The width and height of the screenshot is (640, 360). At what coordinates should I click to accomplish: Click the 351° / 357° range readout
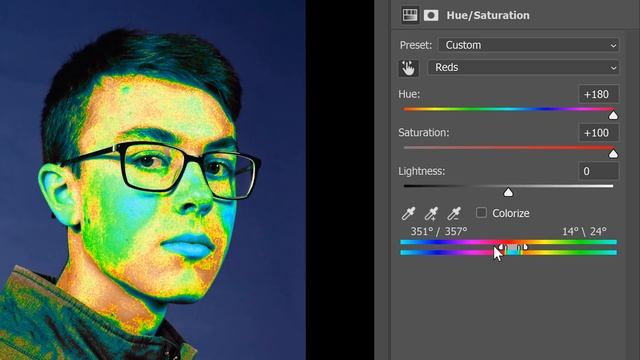click(439, 232)
